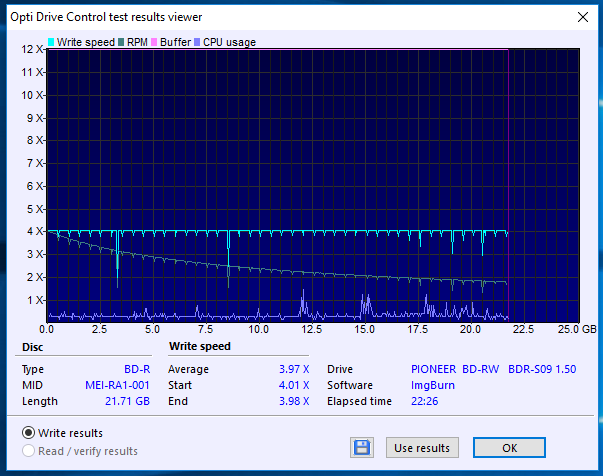Viewport: 603px width, 476px height.
Task: Click the disc type value BD-R
Action: [137, 369]
